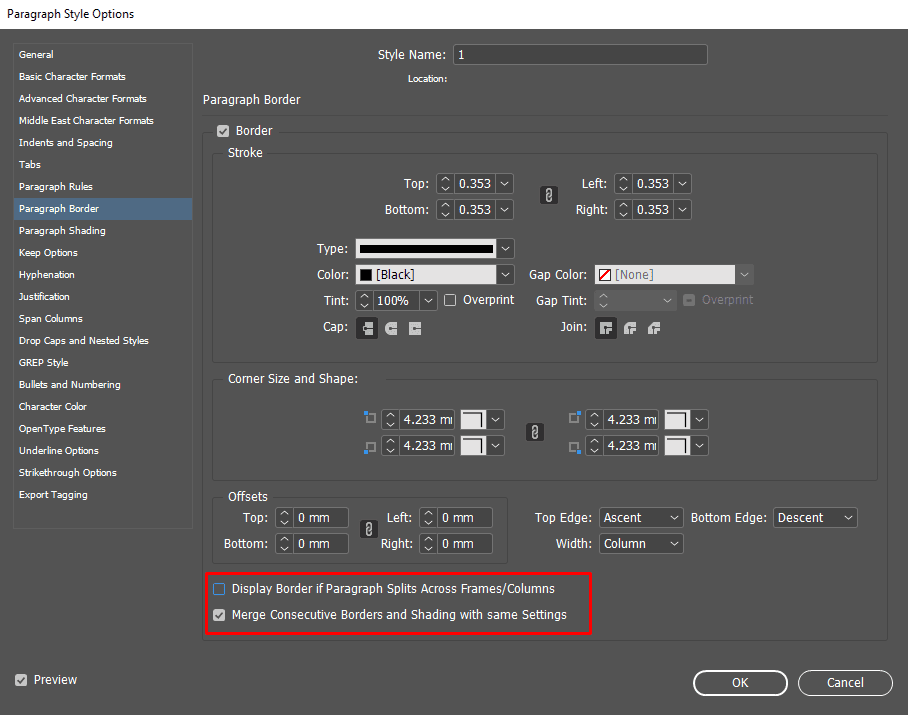Click the Bottom stroke width stepper arrows
Screen dimensions: 908x715
(x=445, y=210)
